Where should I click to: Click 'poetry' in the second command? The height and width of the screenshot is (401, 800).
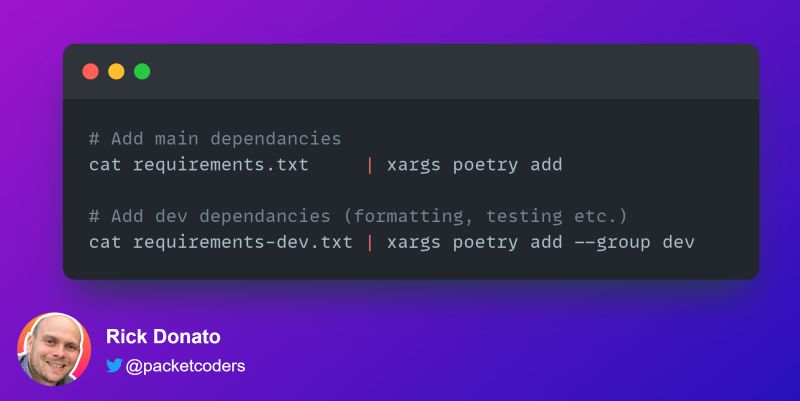(x=485, y=243)
